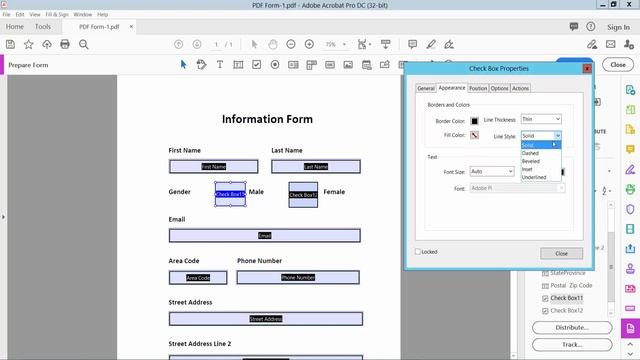Add a Date field
The image size is (640, 360).
(367, 64)
